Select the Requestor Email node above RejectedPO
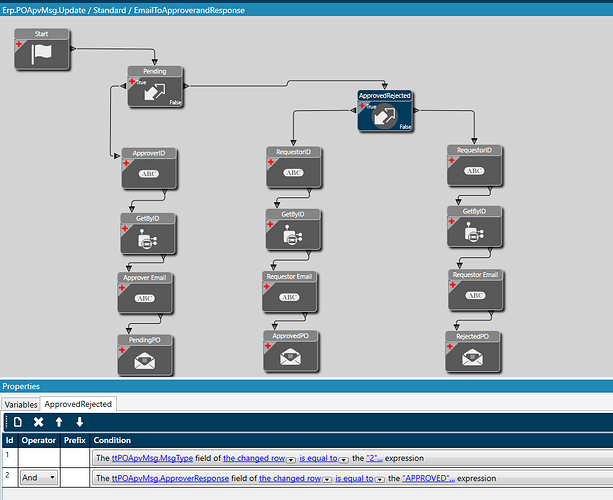Screen dimensions: 613x500 [x=475, y=290]
